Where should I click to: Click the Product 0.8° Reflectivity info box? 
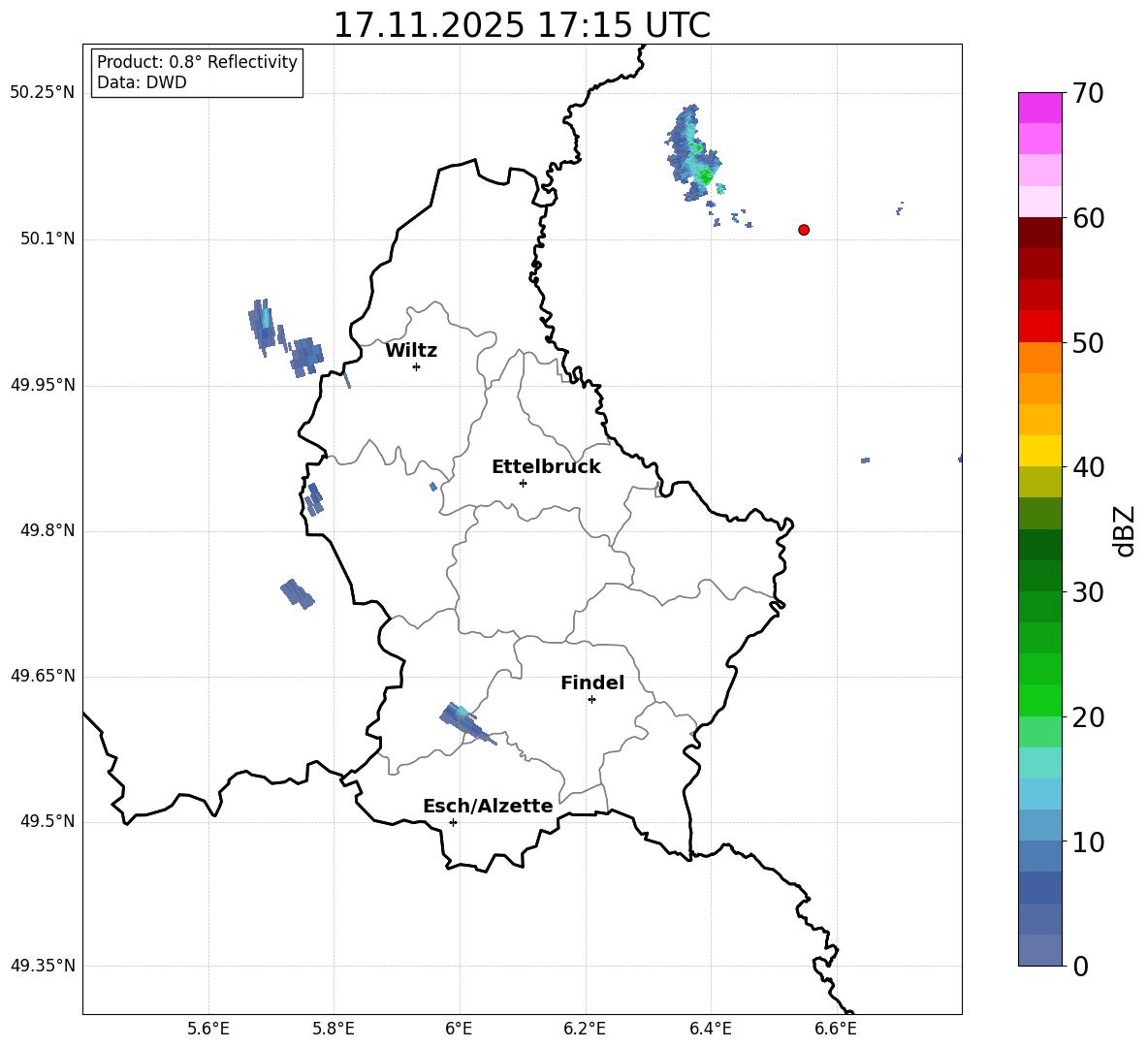click(197, 73)
